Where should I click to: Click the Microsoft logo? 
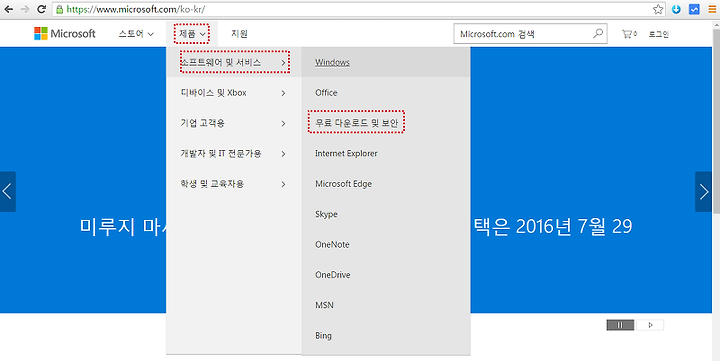tap(65, 34)
